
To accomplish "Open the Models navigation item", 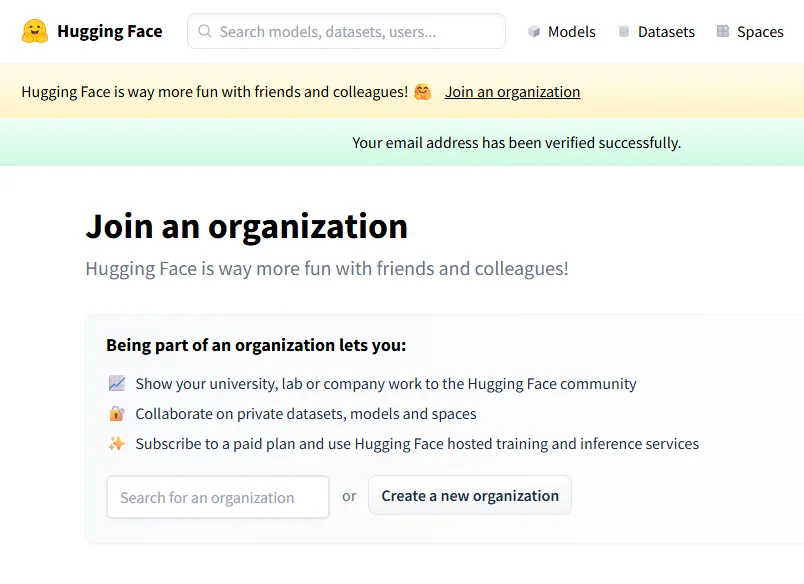I will click(x=571, y=32).
